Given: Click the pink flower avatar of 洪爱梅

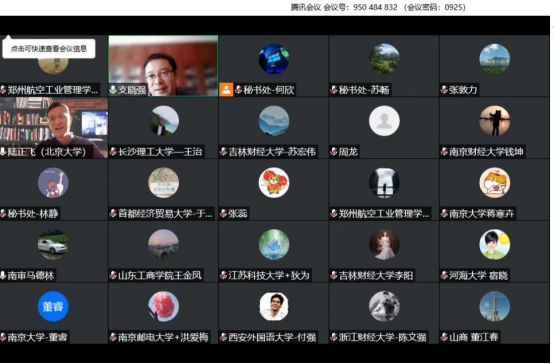Looking at the screenshot, I should [x=163, y=306].
